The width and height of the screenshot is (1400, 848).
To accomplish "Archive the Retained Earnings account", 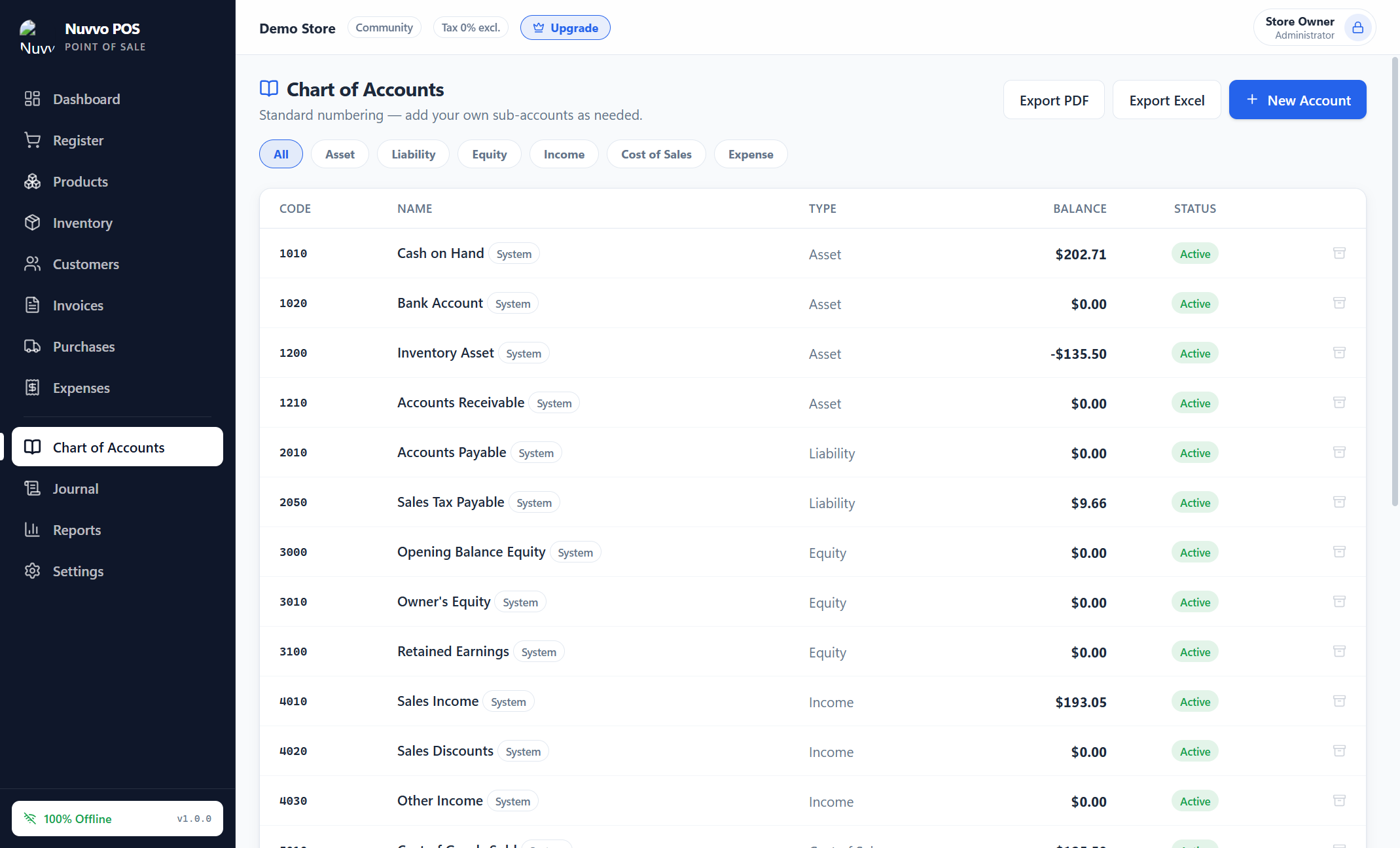I will coord(1339,652).
